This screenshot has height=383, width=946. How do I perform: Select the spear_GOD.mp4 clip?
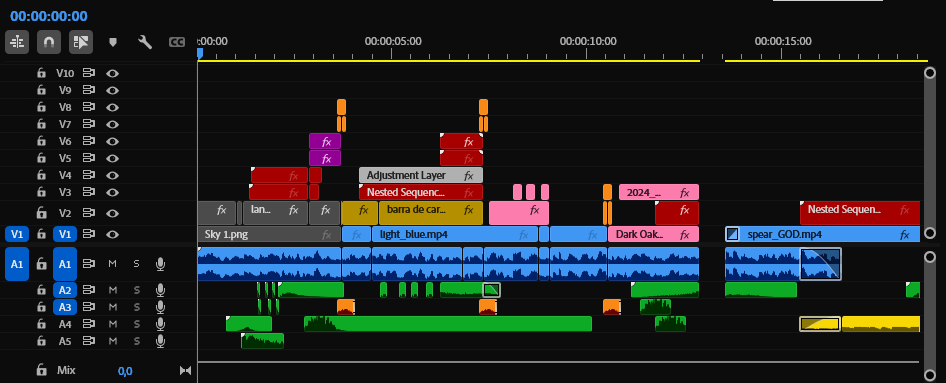[x=822, y=234]
